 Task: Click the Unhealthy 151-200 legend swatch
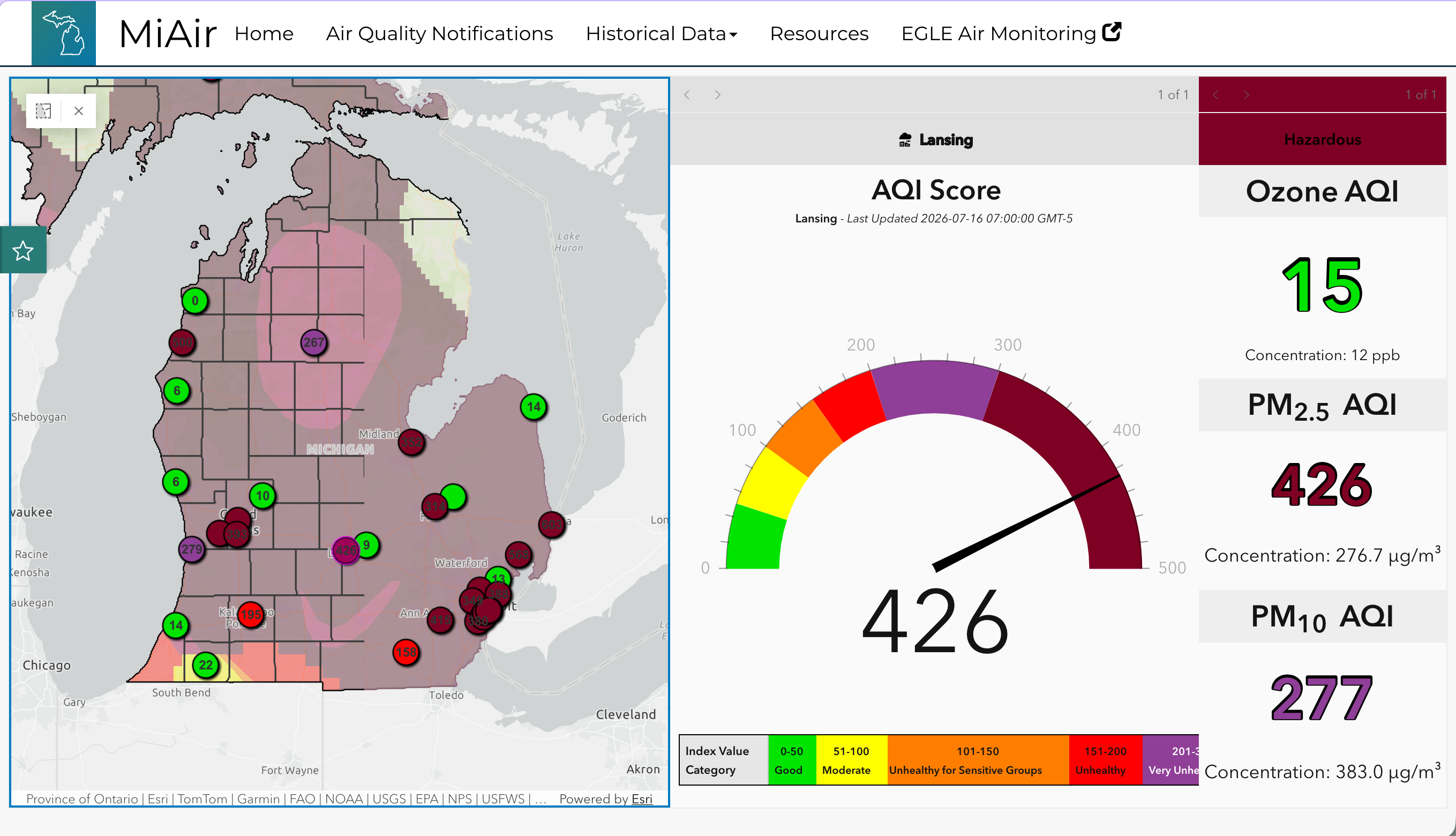tap(1105, 760)
